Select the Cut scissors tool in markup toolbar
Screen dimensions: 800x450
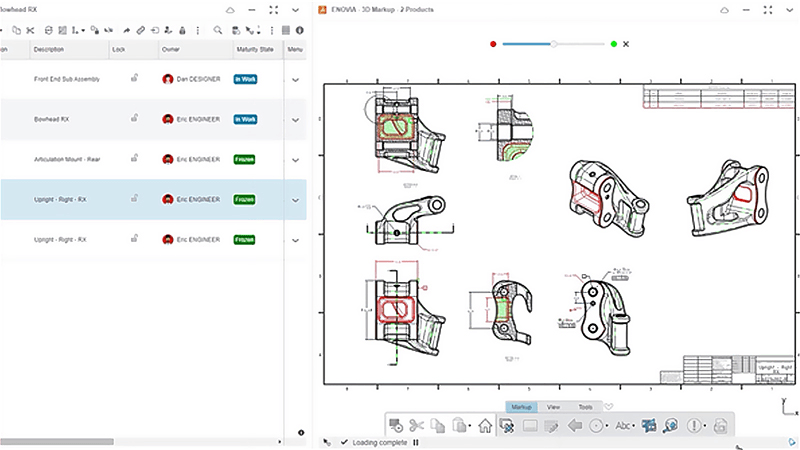point(417,425)
